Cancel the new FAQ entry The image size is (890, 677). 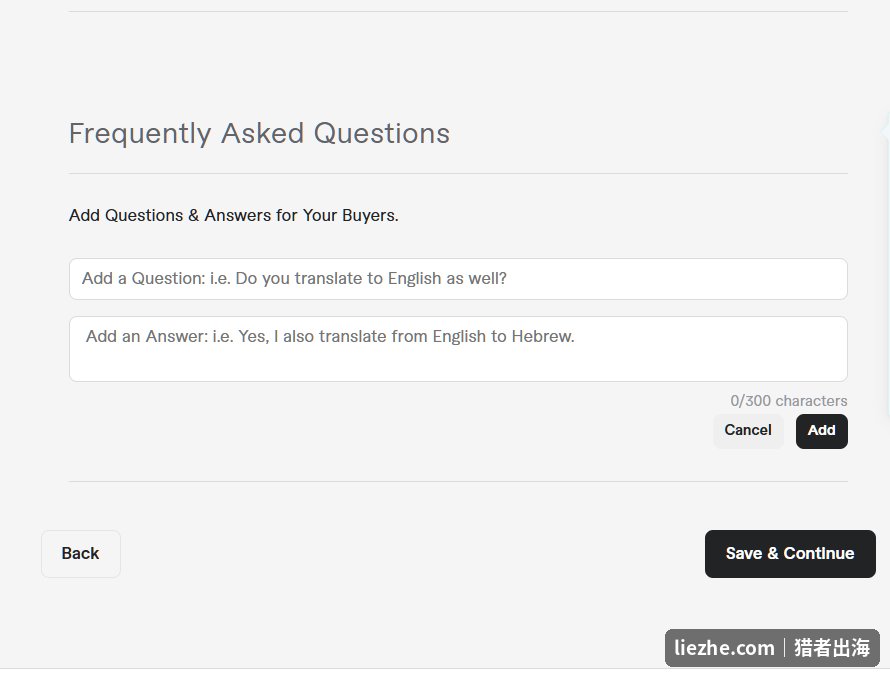pos(748,431)
